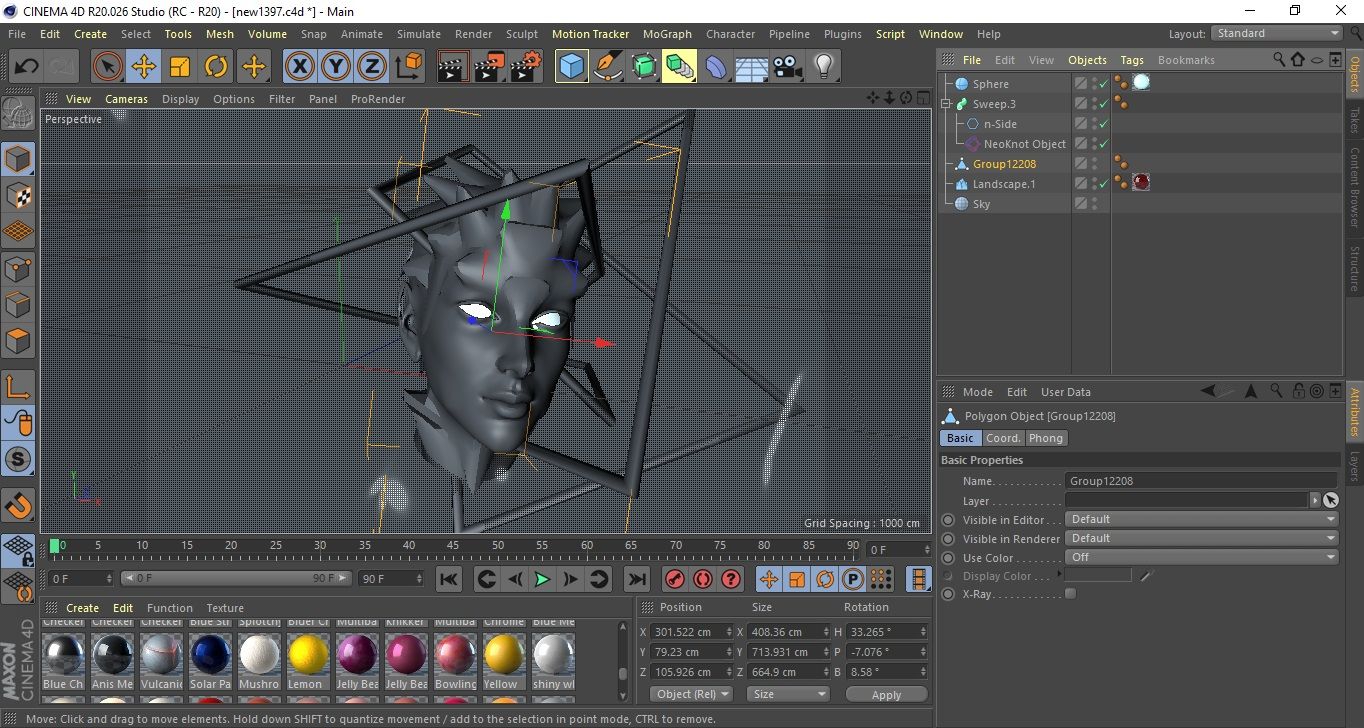Open the Create menu in Material Manager
Image resolution: width=1364 pixels, height=728 pixels.
pyautogui.click(x=82, y=608)
